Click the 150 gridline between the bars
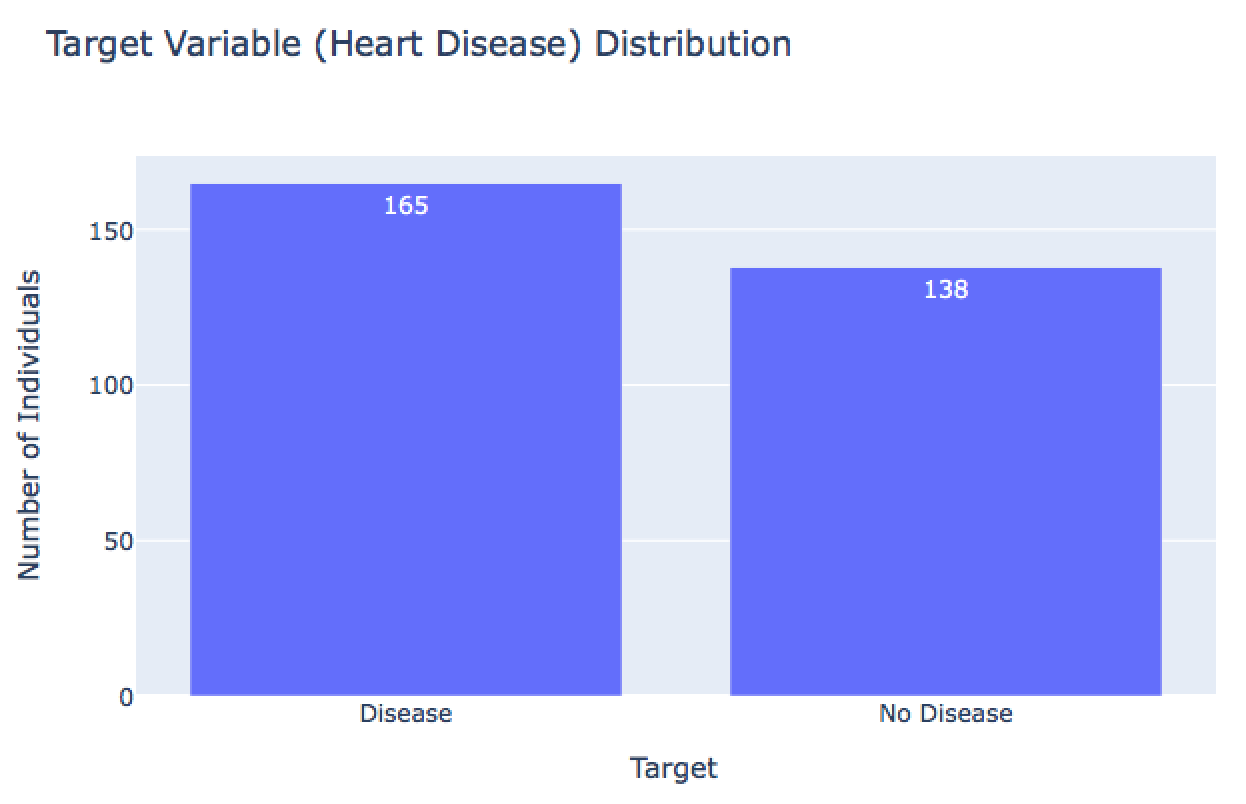This screenshot has height=804, width=1246. (x=676, y=230)
